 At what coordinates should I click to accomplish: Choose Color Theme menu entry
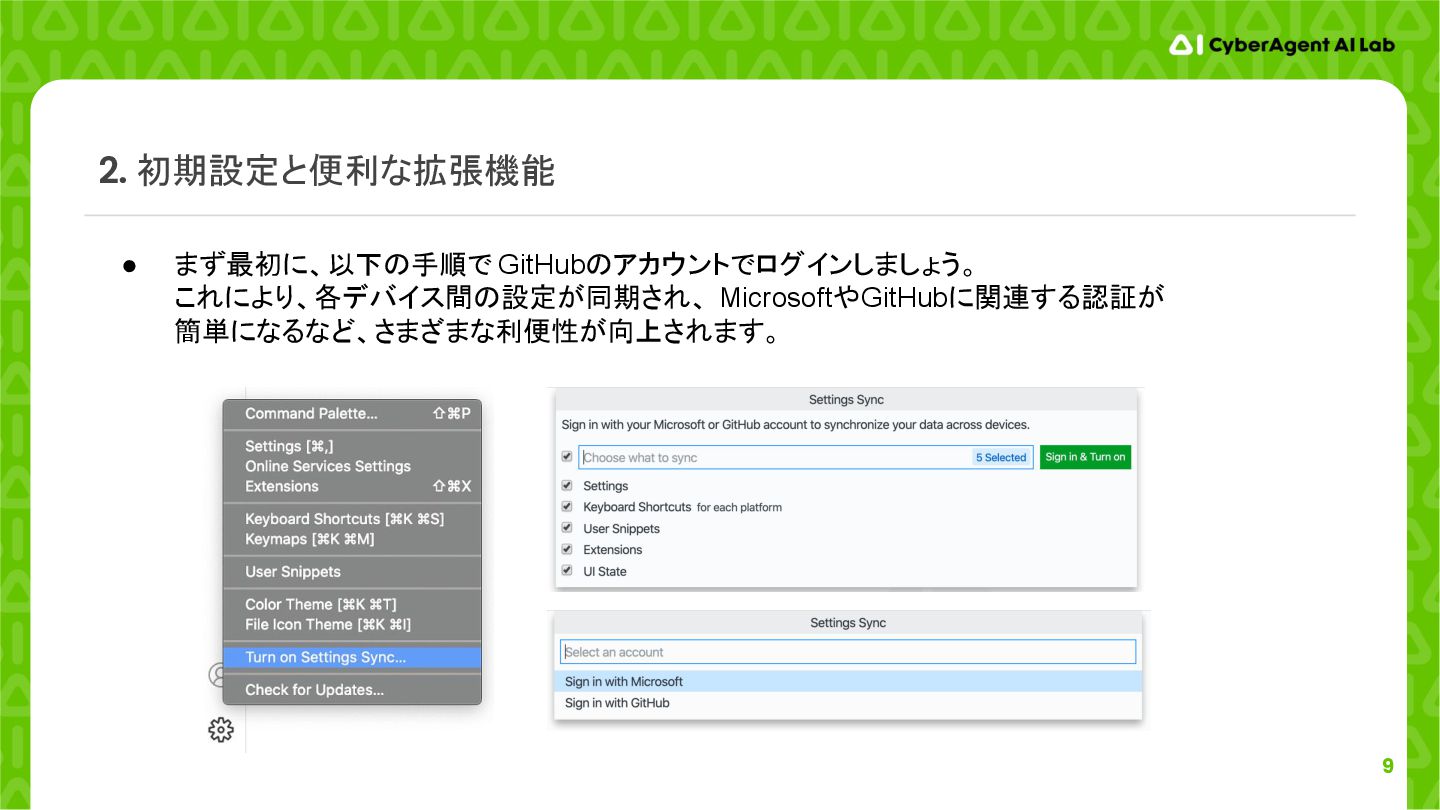(x=352, y=604)
